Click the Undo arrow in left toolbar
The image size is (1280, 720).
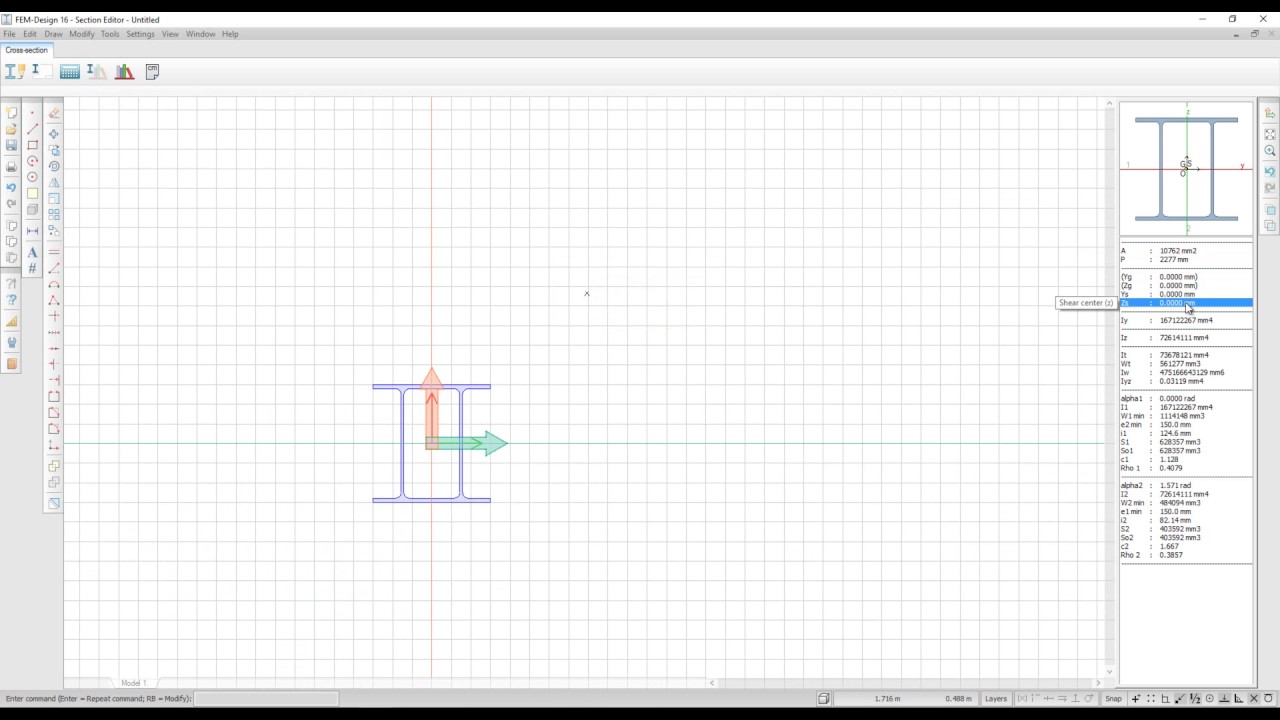click(x=11, y=187)
